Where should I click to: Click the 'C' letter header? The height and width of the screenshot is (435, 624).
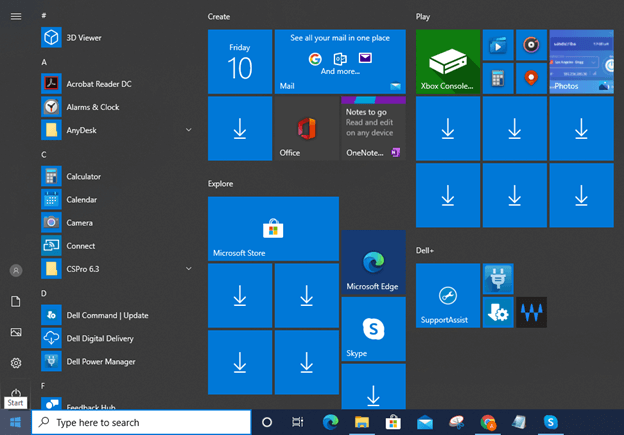coord(44,154)
